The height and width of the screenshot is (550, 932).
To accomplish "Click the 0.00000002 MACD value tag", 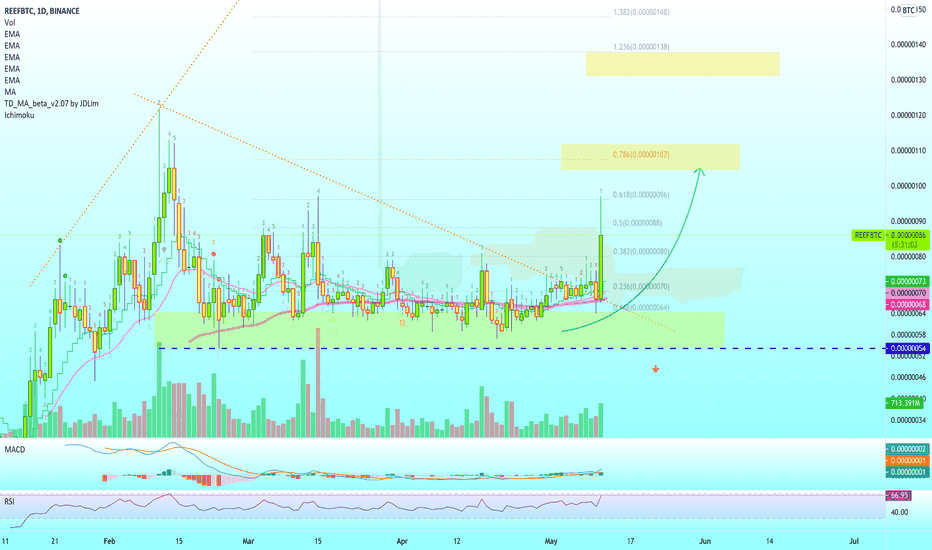I will [x=906, y=449].
